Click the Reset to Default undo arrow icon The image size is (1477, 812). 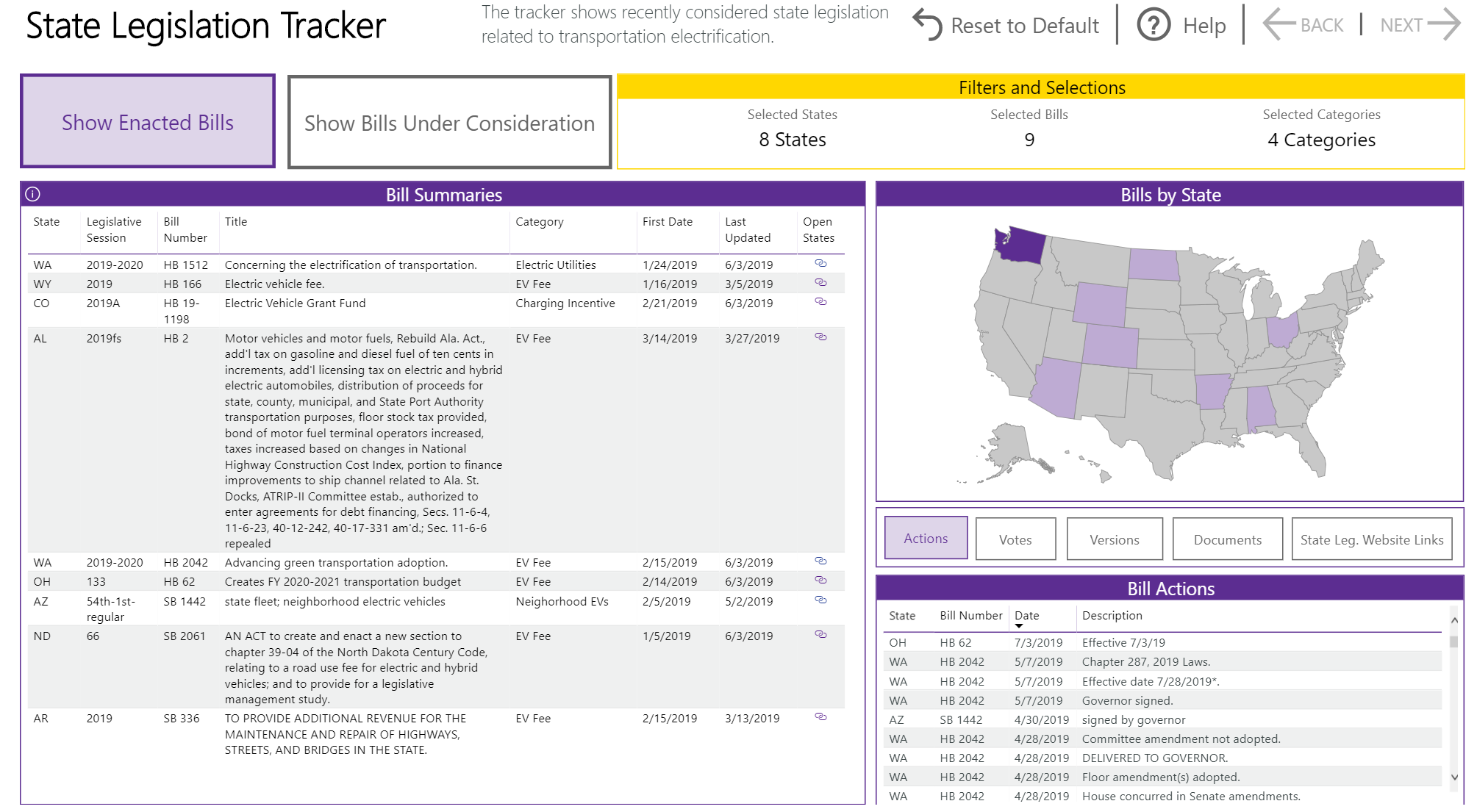coord(927,25)
